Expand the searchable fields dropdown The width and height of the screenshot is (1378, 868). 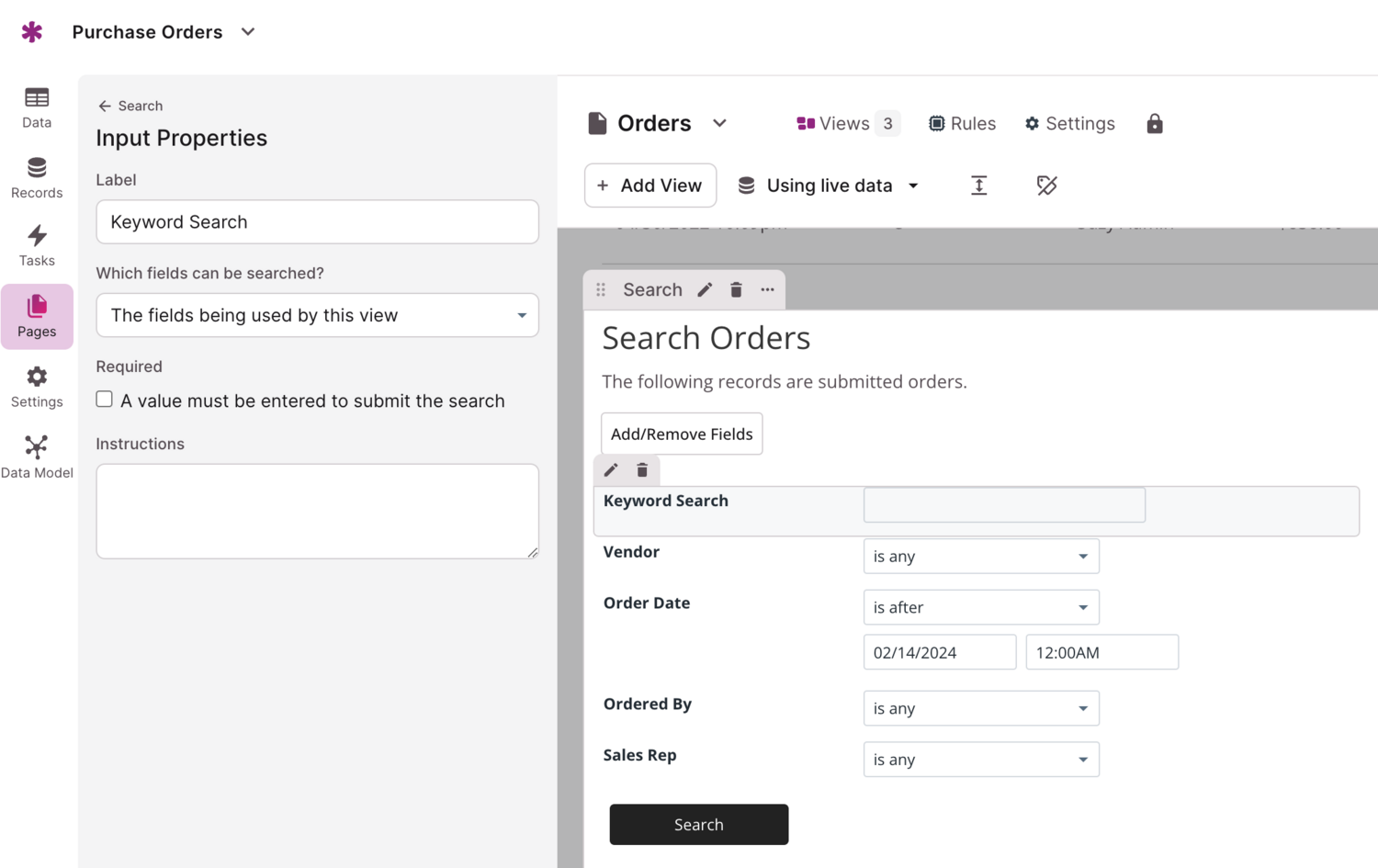(317, 315)
